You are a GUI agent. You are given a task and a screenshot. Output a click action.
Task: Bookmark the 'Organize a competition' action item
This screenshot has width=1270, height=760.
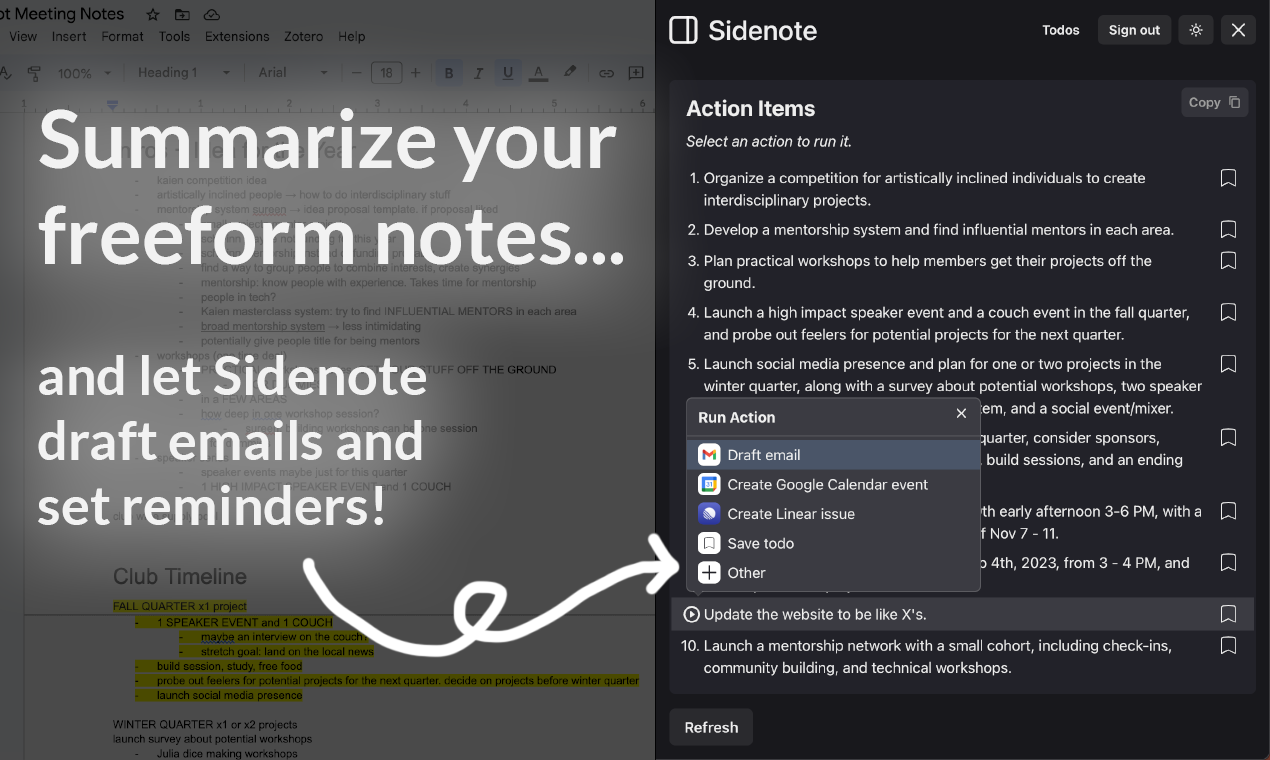1228,178
